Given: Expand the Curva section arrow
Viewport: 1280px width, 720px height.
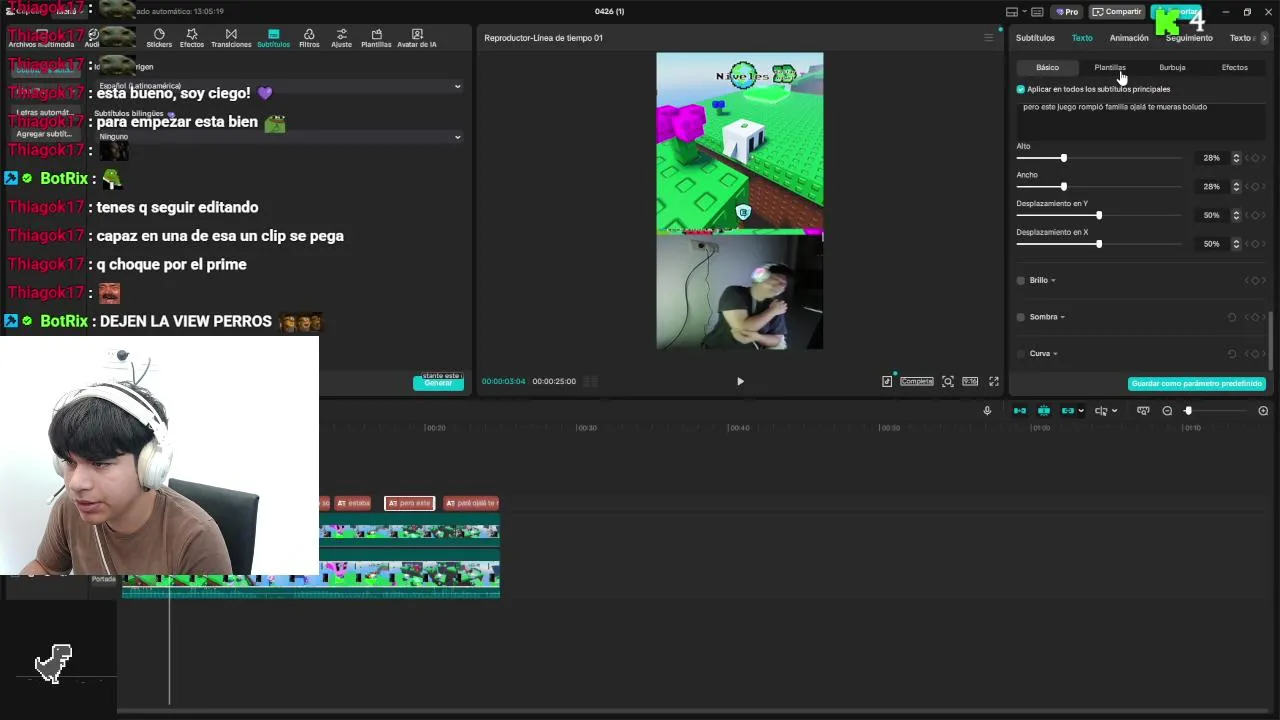Looking at the screenshot, I should click(1055, 354).
